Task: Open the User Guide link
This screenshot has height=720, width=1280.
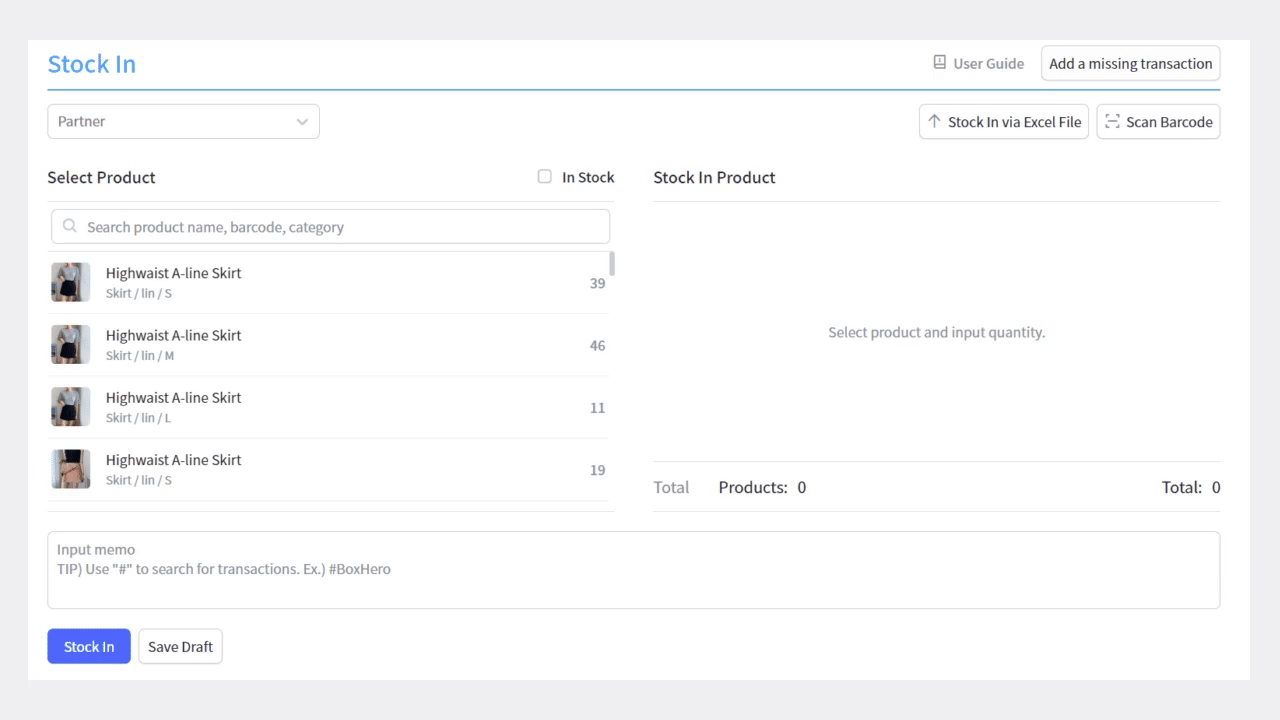Action: (x=988, y=63)
